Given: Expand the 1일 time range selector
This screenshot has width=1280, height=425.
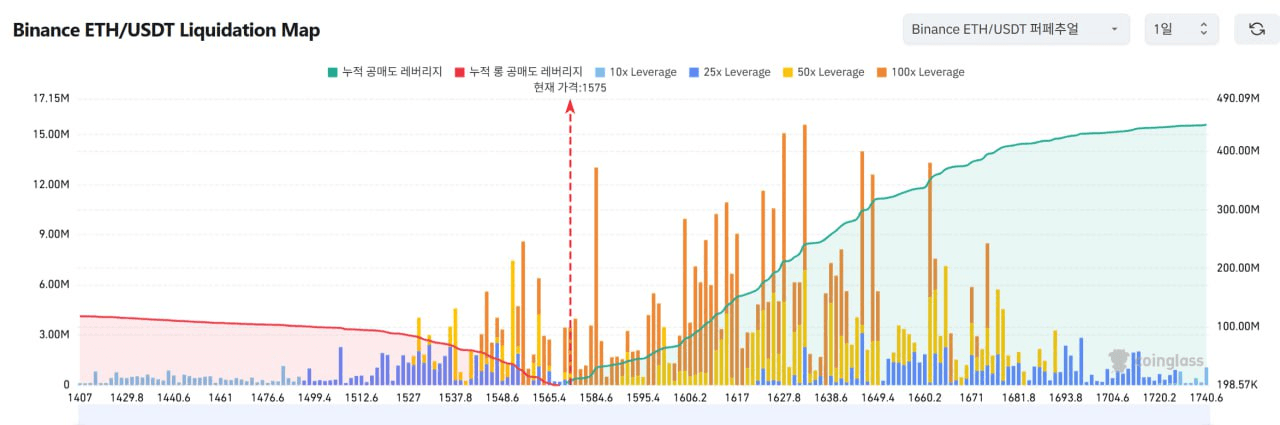Looking at the screenshot, I should pyautogui.click(x=1181, y=29).
